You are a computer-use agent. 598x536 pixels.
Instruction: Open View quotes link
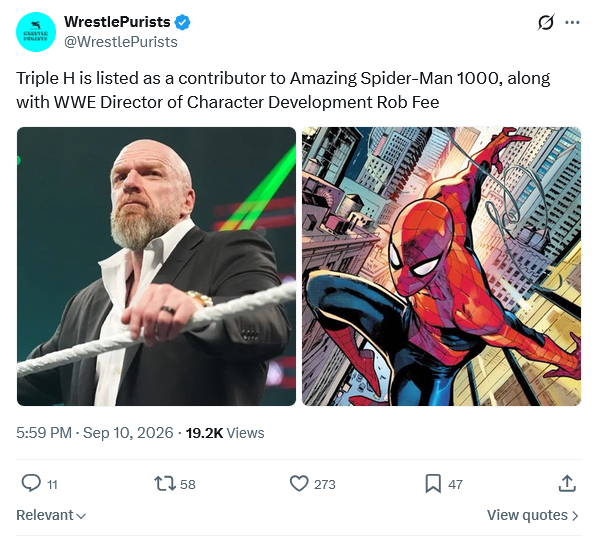(533, 515)
